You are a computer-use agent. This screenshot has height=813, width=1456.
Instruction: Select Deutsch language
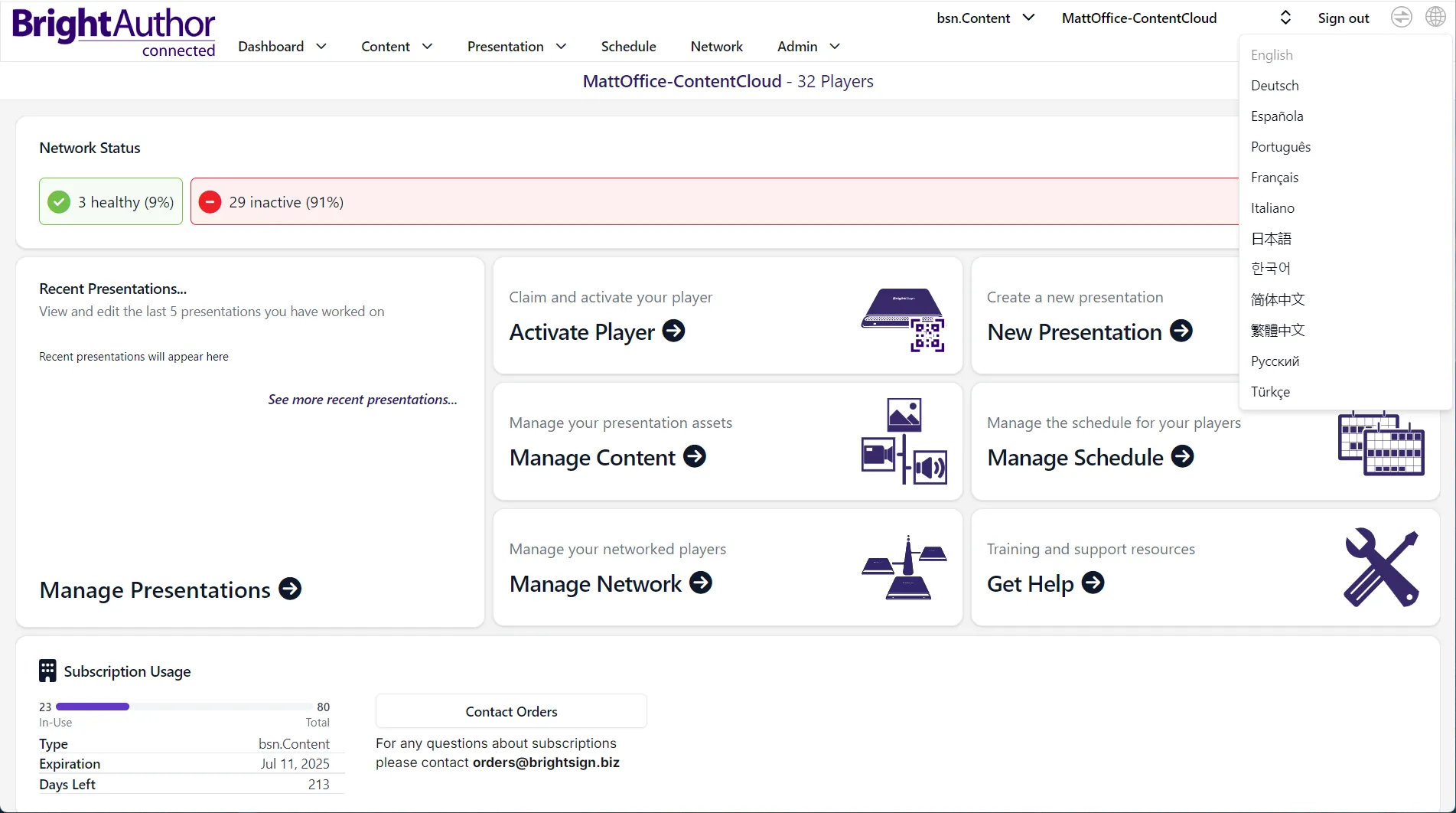click(x=1275, y=86)
